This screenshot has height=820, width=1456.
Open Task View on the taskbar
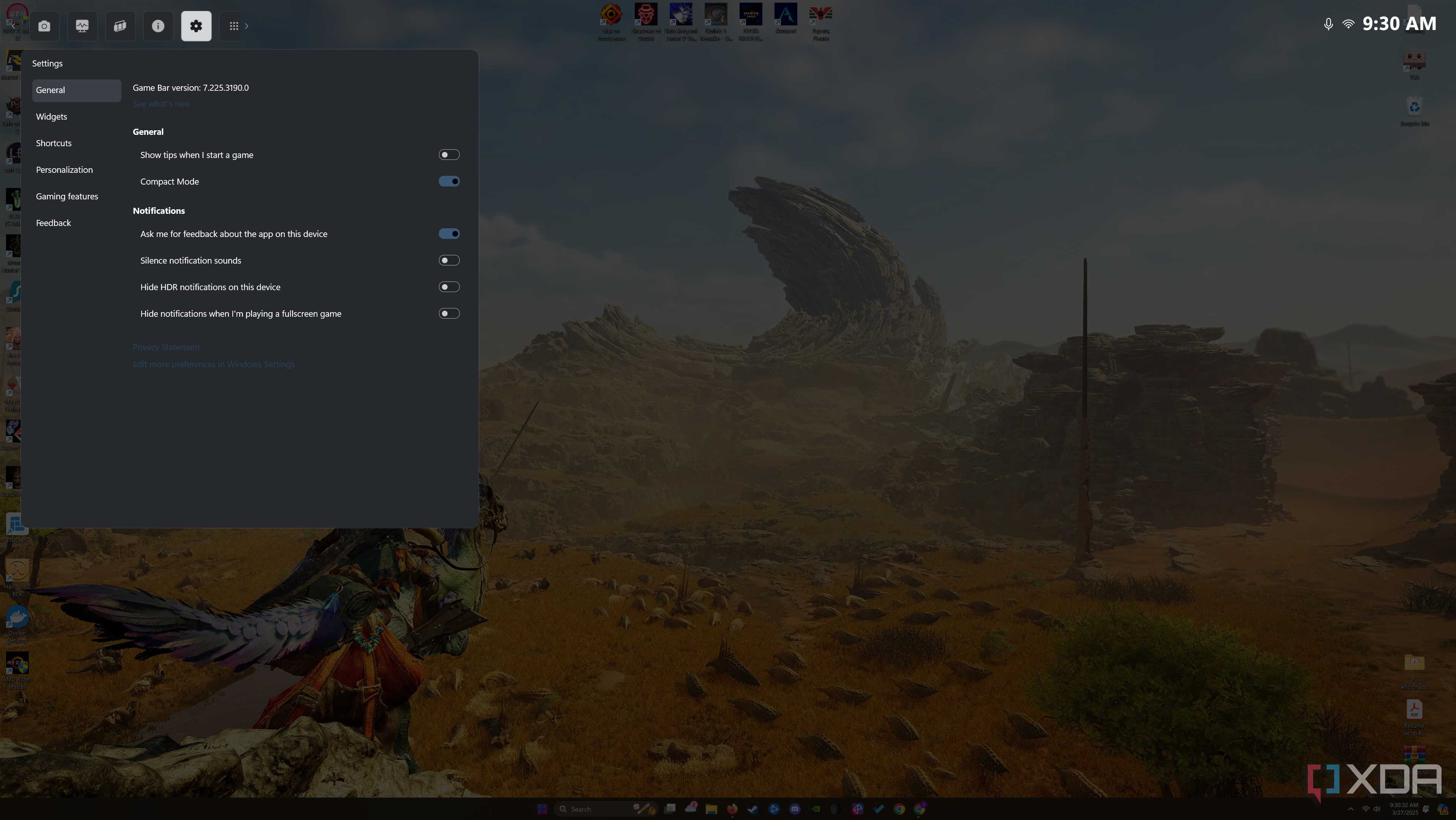pyautogui.click(x=670, y=809)
